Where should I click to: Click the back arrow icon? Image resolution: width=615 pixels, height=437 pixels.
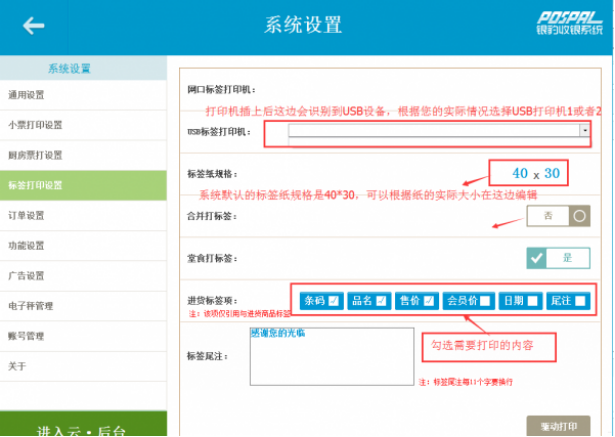pos(33,26)
